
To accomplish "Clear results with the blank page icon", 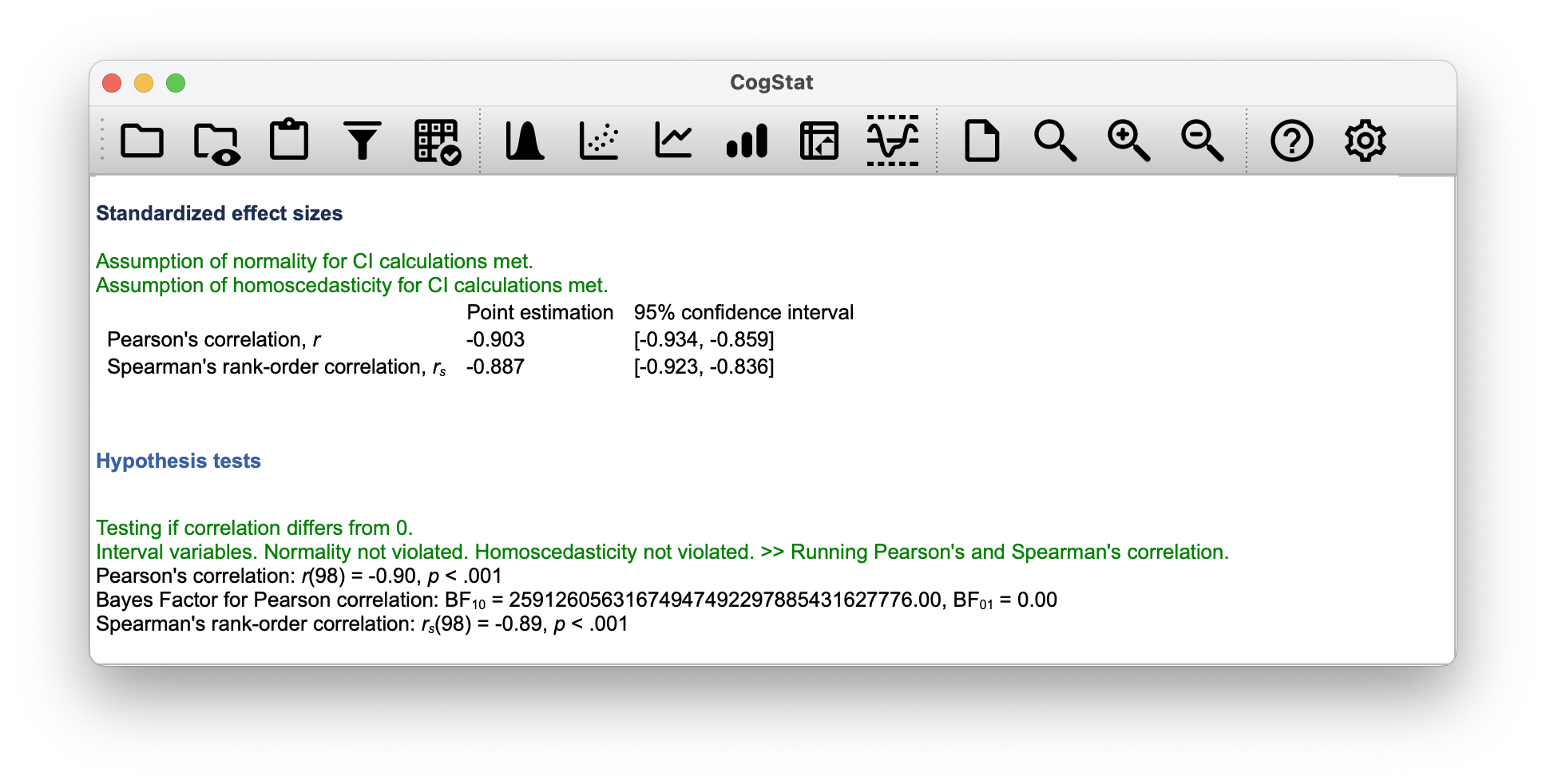I will pyautogui.click(x=981, y=141).
